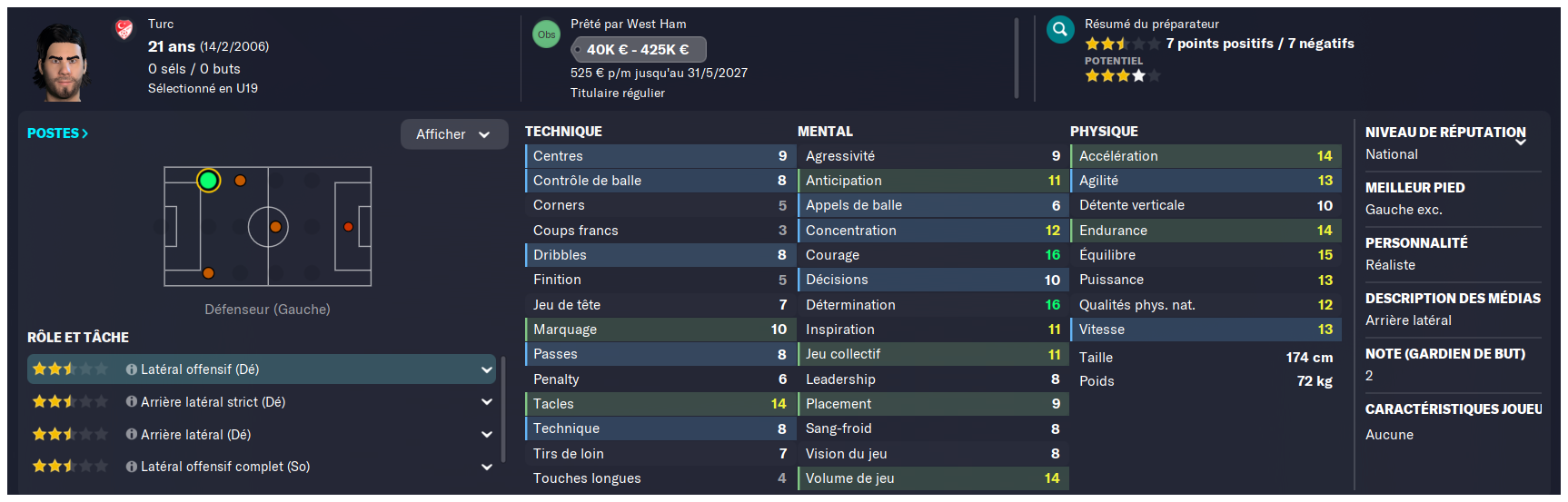The width and height of the screenshot is (1568, 502).
Task: Select the striker position dot on pitch
Action: click(x=348, y=227)
